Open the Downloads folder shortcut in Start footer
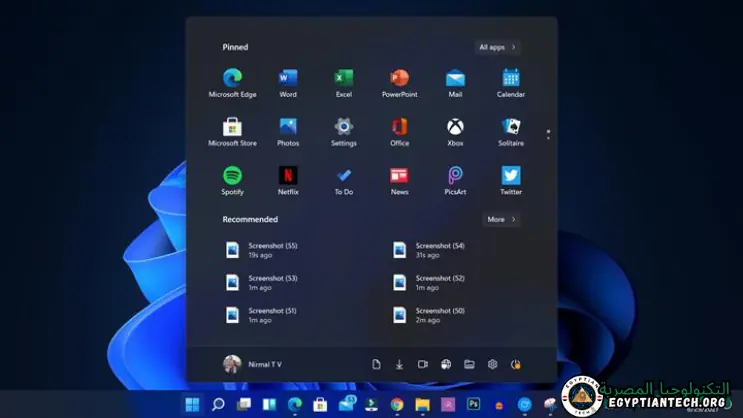Screen dimensions: 743x418 [x=399, y=365]
